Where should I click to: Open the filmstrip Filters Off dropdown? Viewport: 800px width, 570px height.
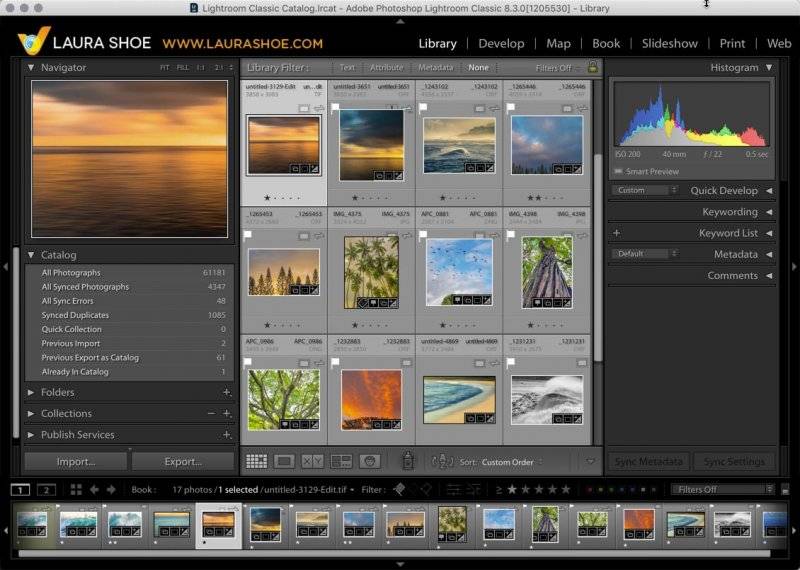coord(722,490)
